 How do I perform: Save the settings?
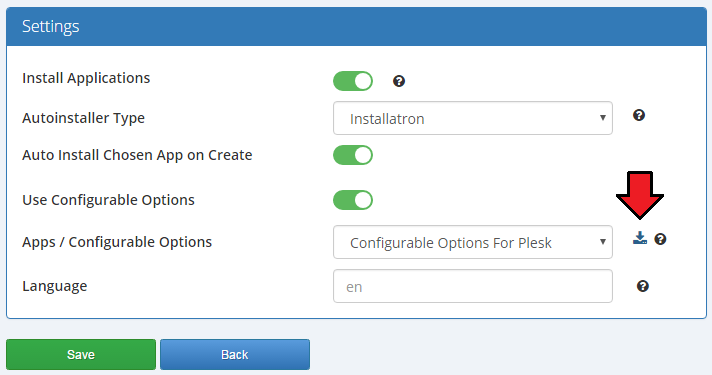click(81, 354)
